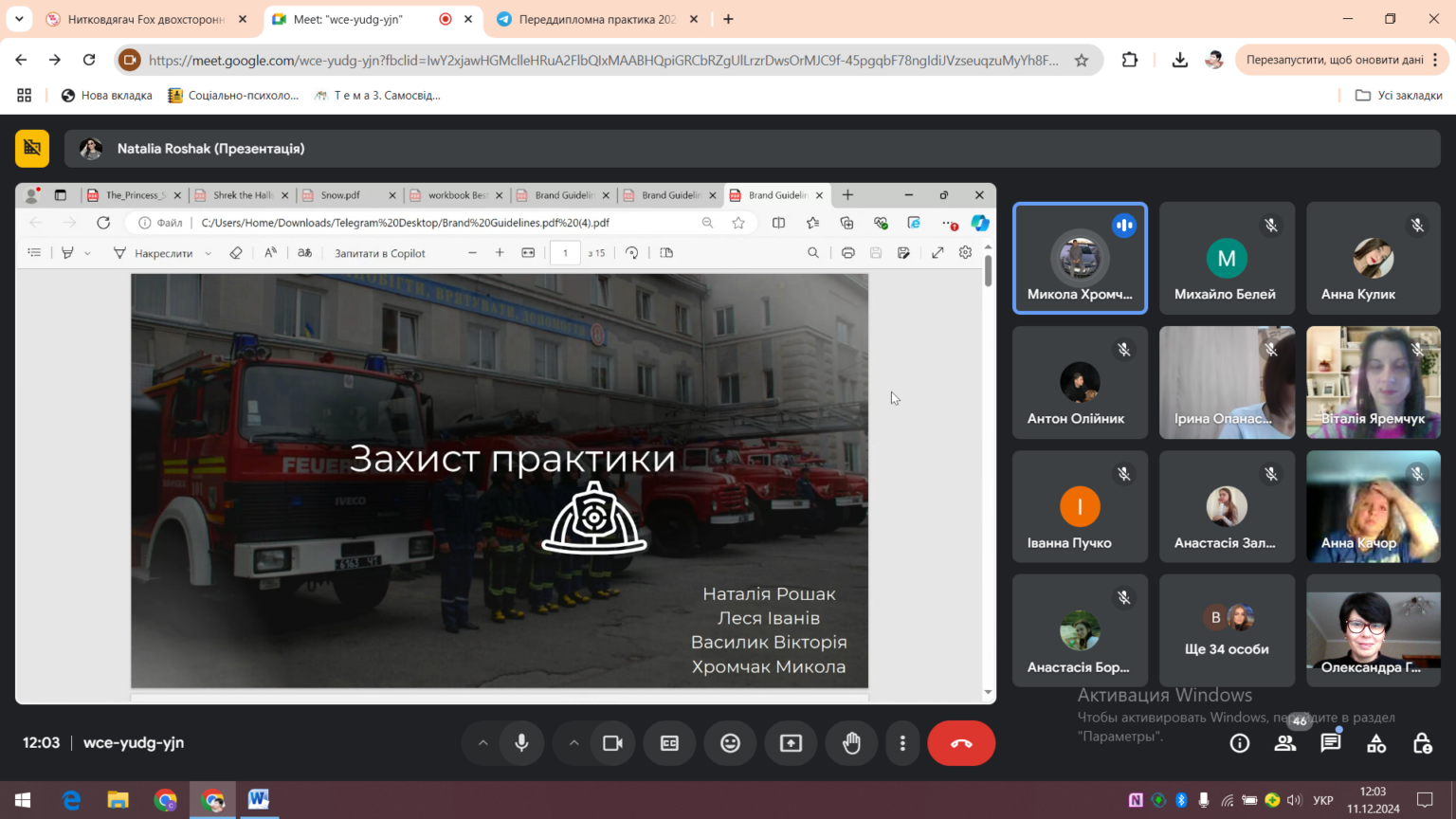Open the chat with everyone panel
Screen dimensions: 1456x819
pyautogui.click(x=1331, y=743)
